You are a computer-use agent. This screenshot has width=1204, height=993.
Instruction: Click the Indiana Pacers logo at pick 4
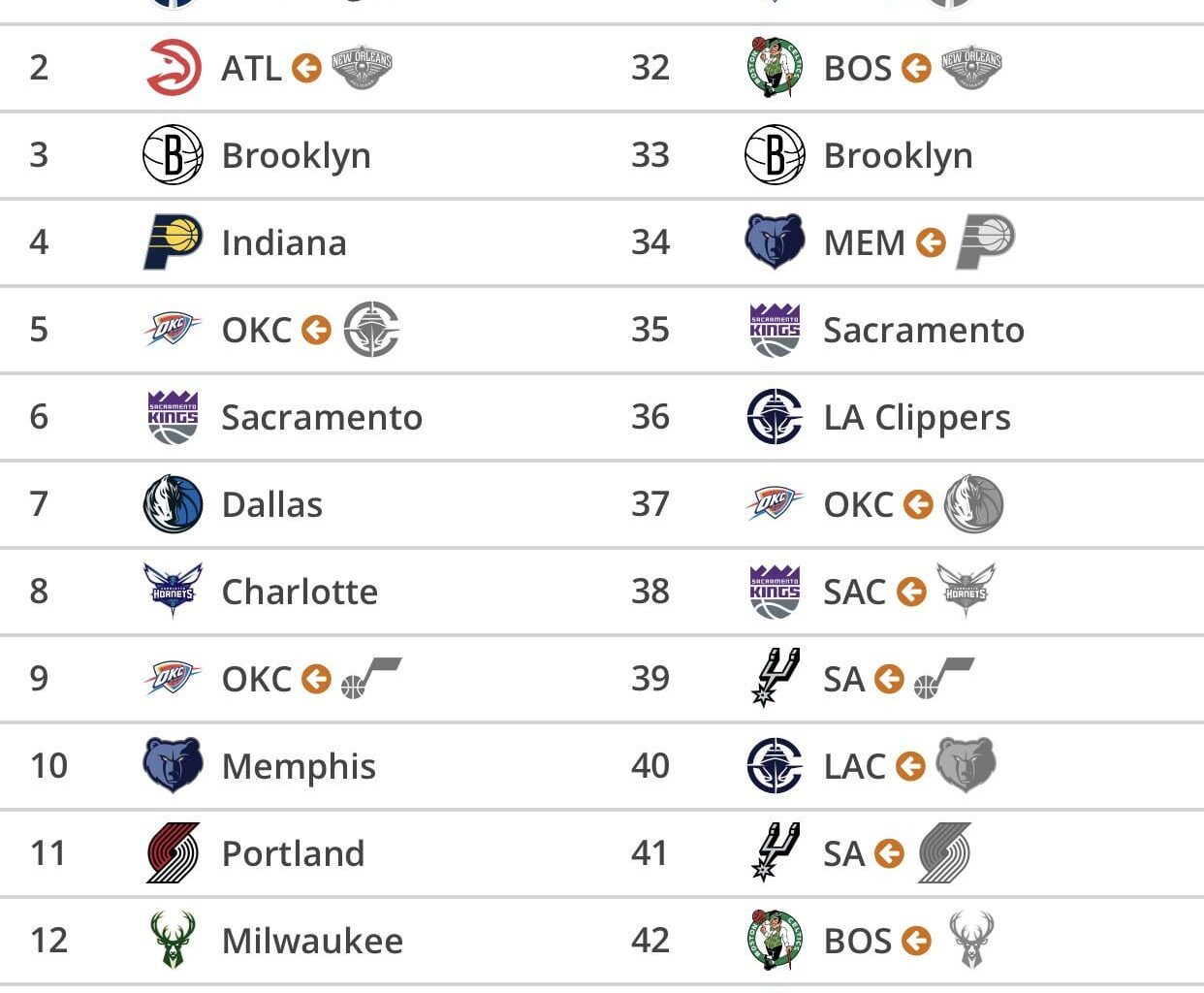click(173, 241)
